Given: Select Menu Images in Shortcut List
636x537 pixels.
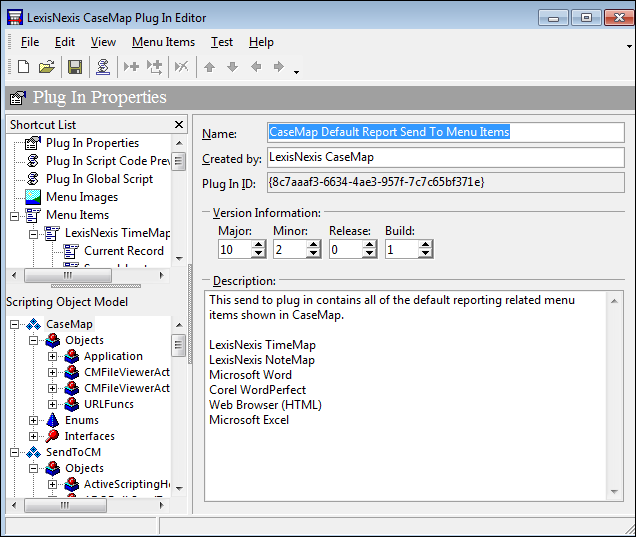Looking at the screenshot, I should [81, 197].
